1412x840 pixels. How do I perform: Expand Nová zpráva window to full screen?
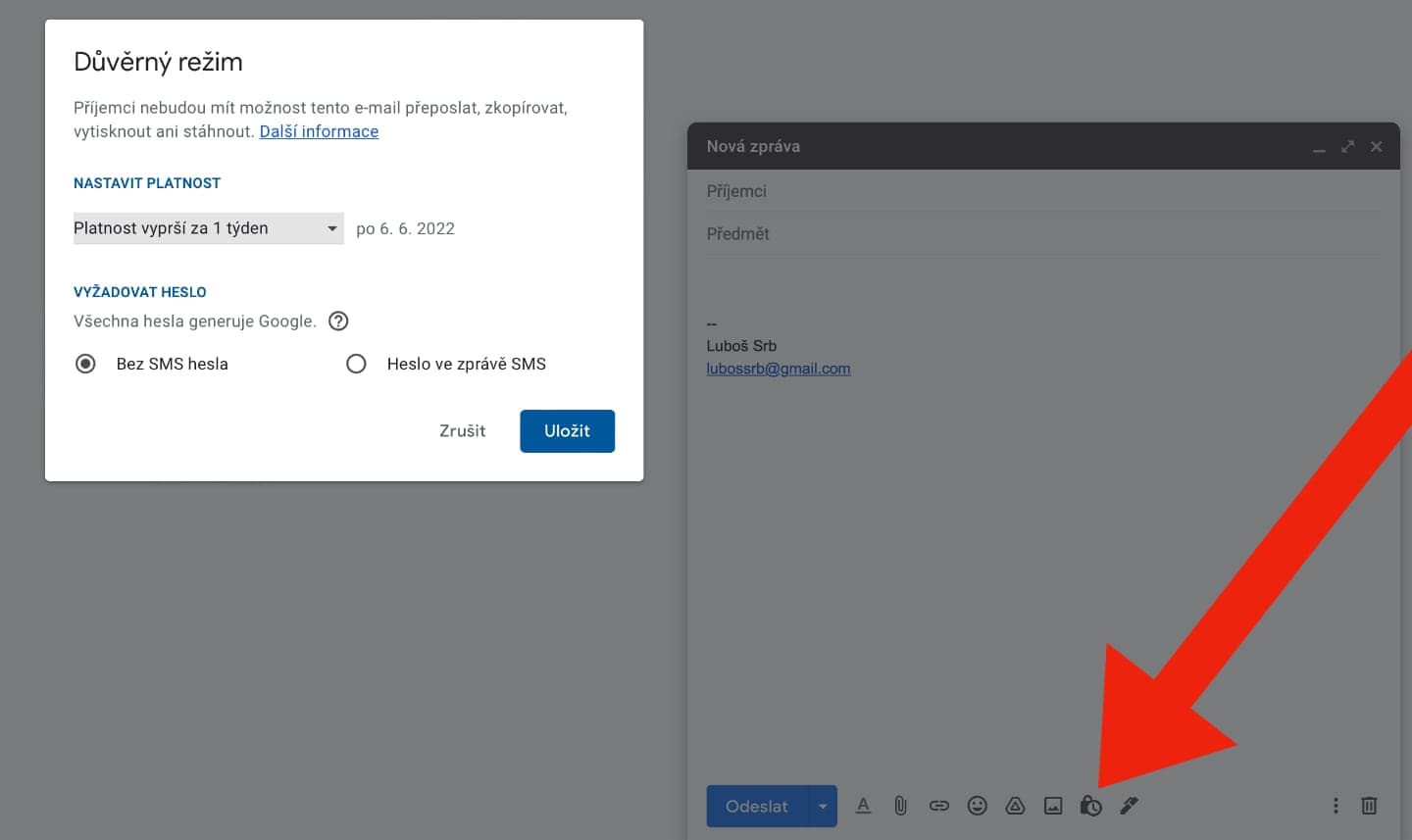tap(1347, 146)
